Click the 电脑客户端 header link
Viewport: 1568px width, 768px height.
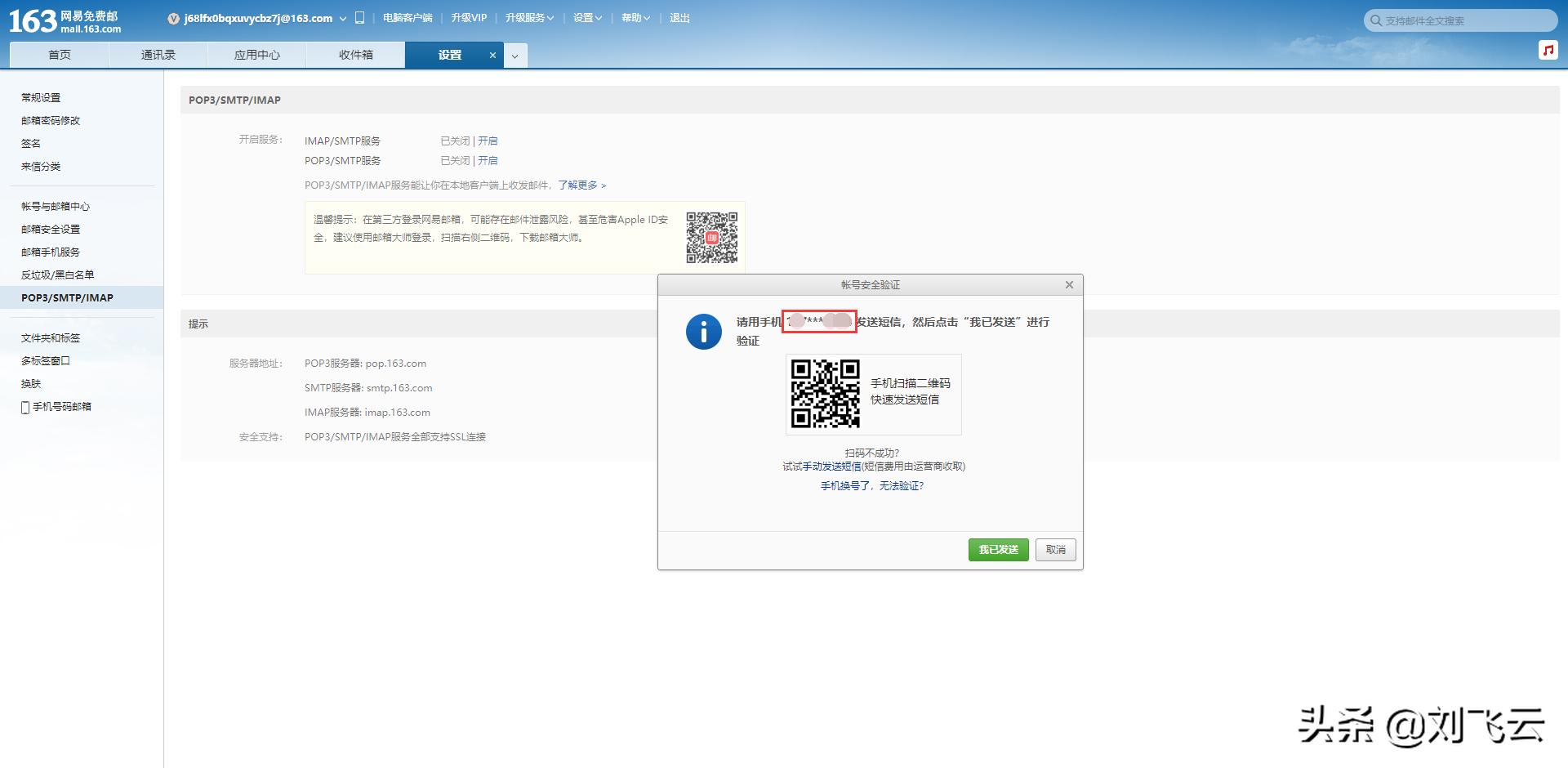pyautogui.click(x=408, y=18)
